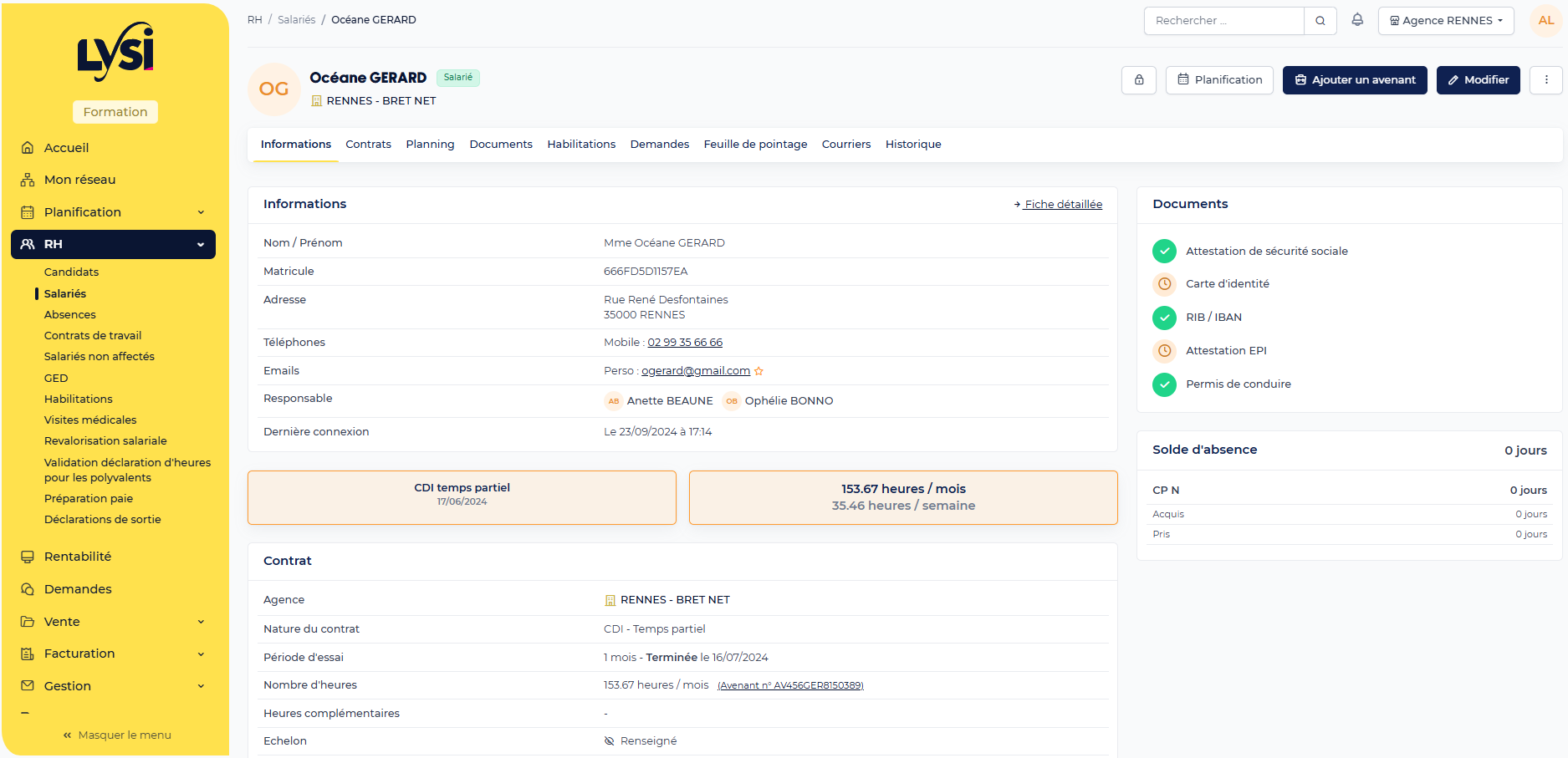1568x758 pixels.
Task: Click the AL user avatar
Action: pos(1545,21)
